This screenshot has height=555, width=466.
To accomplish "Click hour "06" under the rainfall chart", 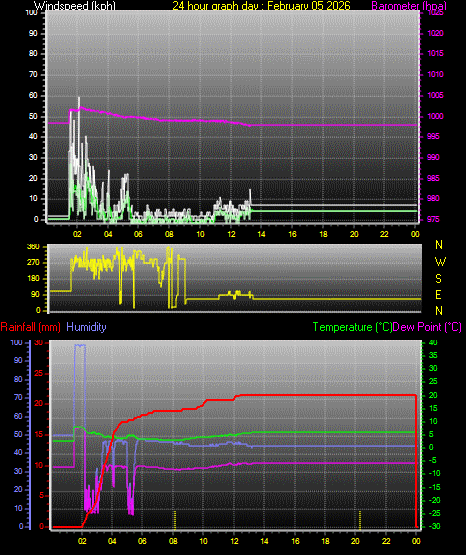I will click(142, 541).
